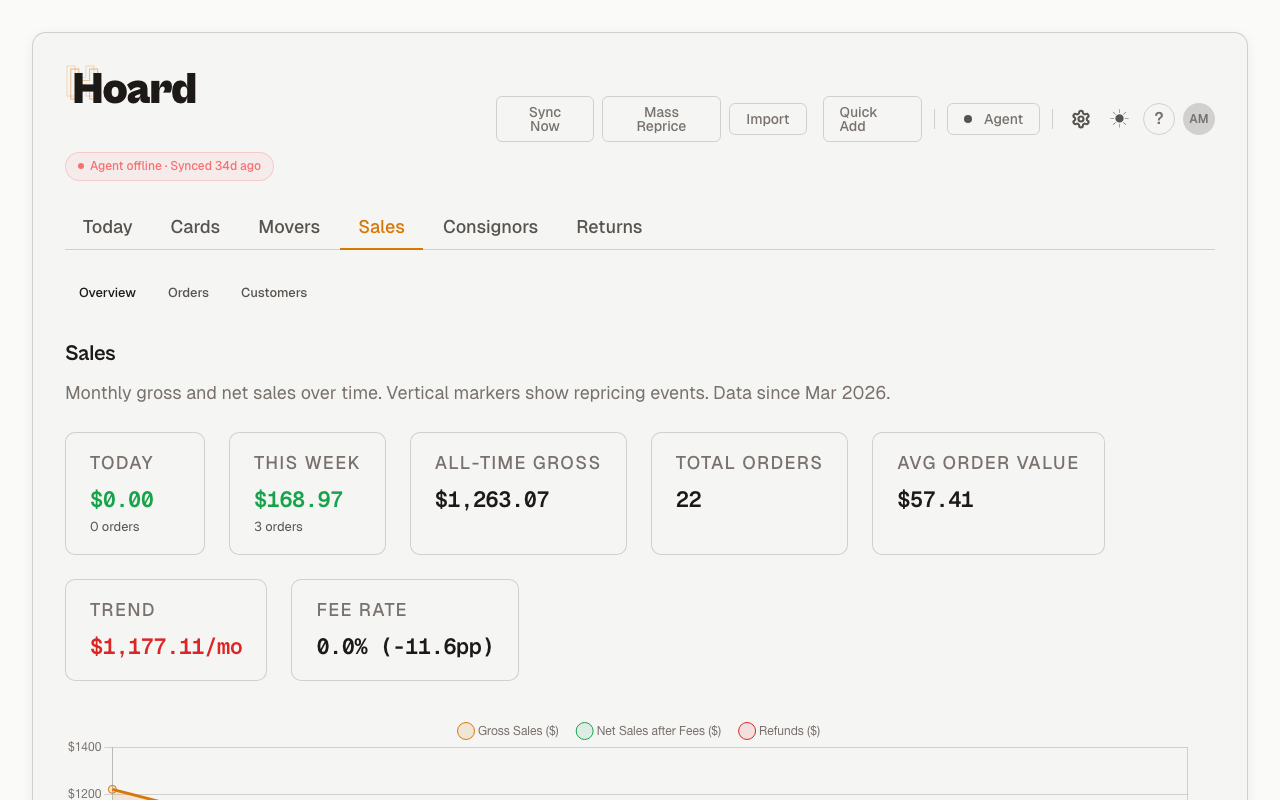Image resolution: width=1280 pixels, height=800 pixels.
Task: Toggle Net Sales after Fees legend series
Action: tap(649, 731)
